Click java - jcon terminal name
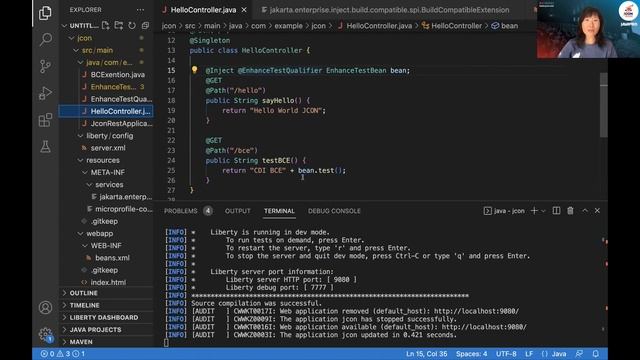Image resolution: width=640 pixels, height=360 pixels. click(509, 211)
